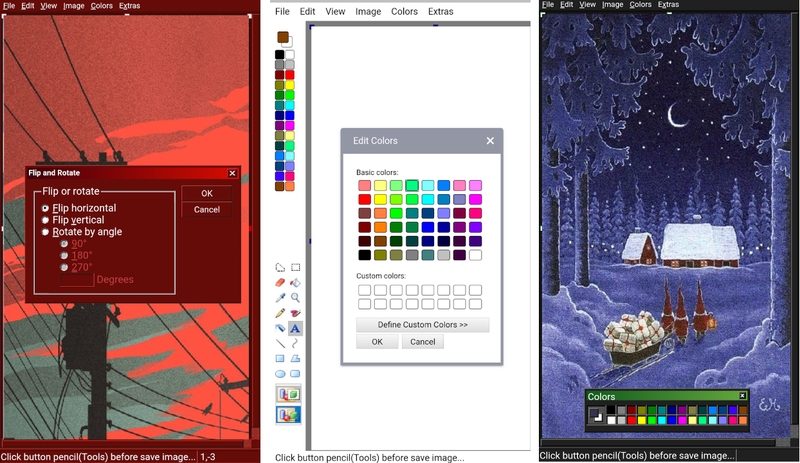This screenshot has height=463, width=800.
Task: Select the Rectangular select tool
Action: pyautogui.click(x=295, y=267)
